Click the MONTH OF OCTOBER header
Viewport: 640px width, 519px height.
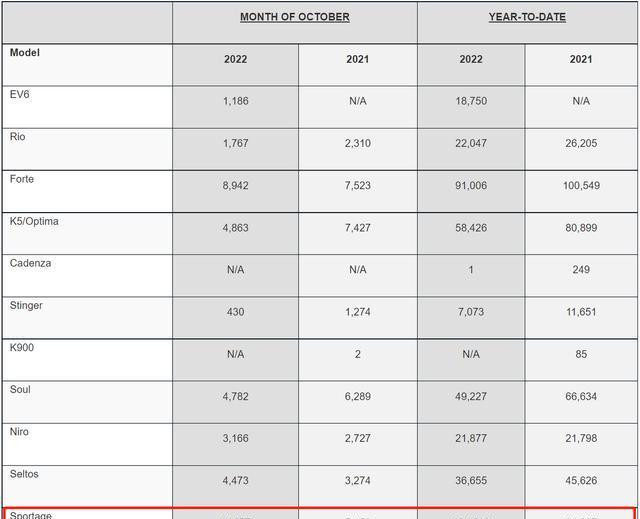coord(294,17)
